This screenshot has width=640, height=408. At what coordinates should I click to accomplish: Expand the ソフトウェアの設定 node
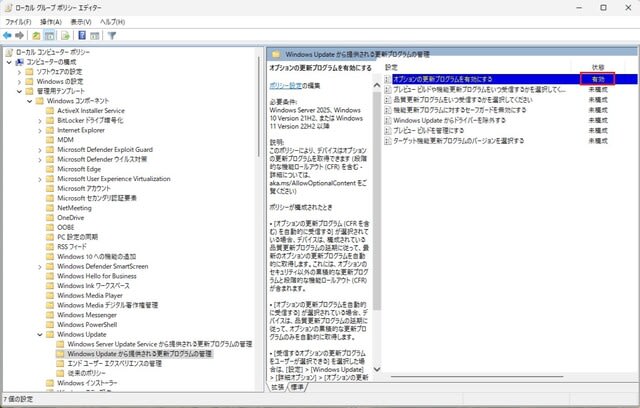pos(19,72)
